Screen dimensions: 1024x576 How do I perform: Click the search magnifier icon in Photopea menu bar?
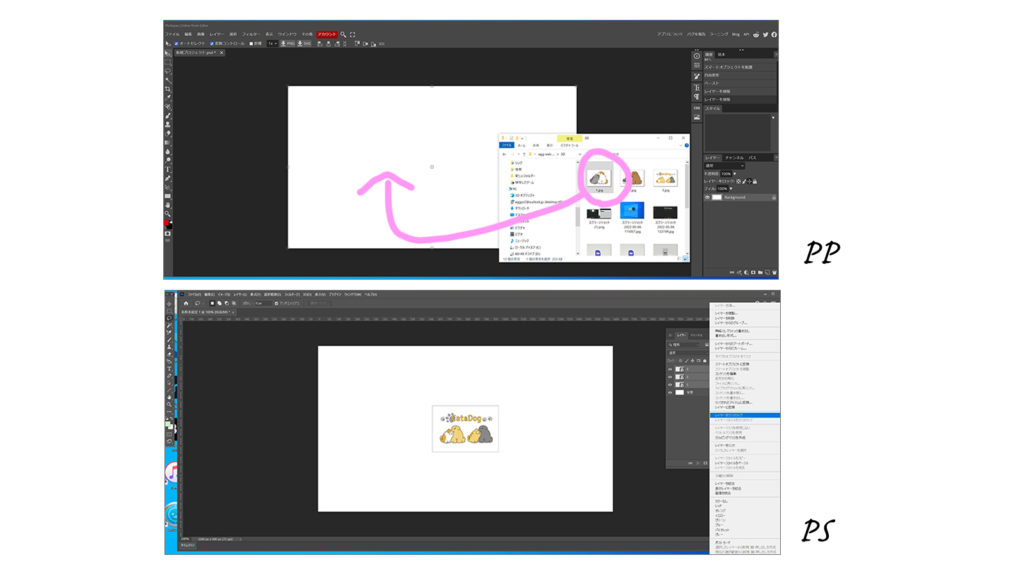pyautogui.click(x=343, y=34)
